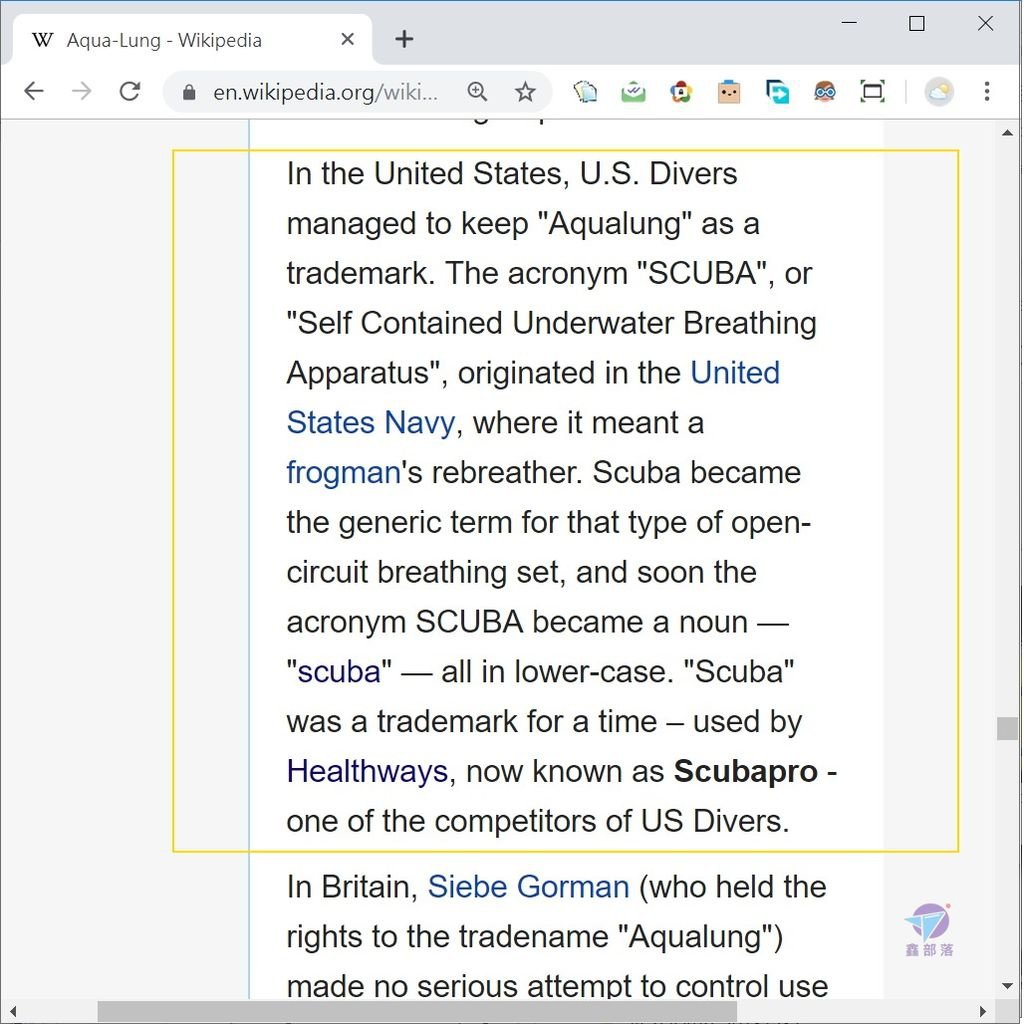
Task: Open the browser profile avatar
Action: point(938,91)
